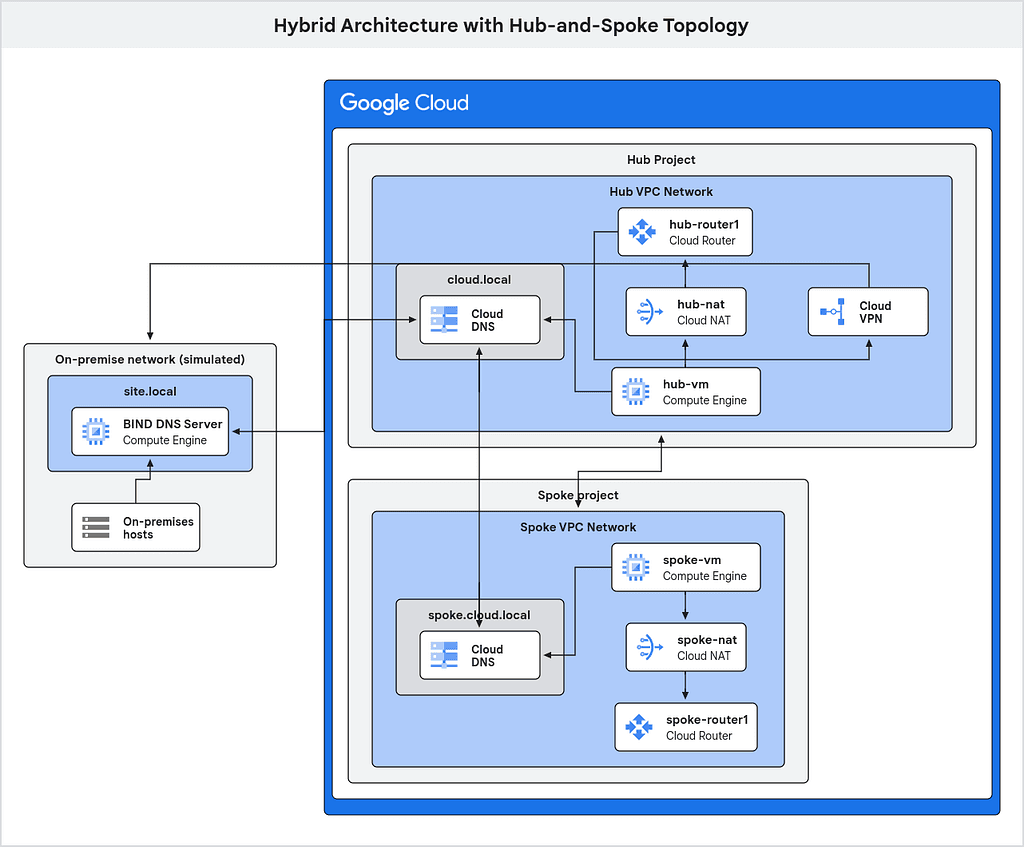Click the 'site.local' zone heading
1024x847 pixels.
click(150, 391)
